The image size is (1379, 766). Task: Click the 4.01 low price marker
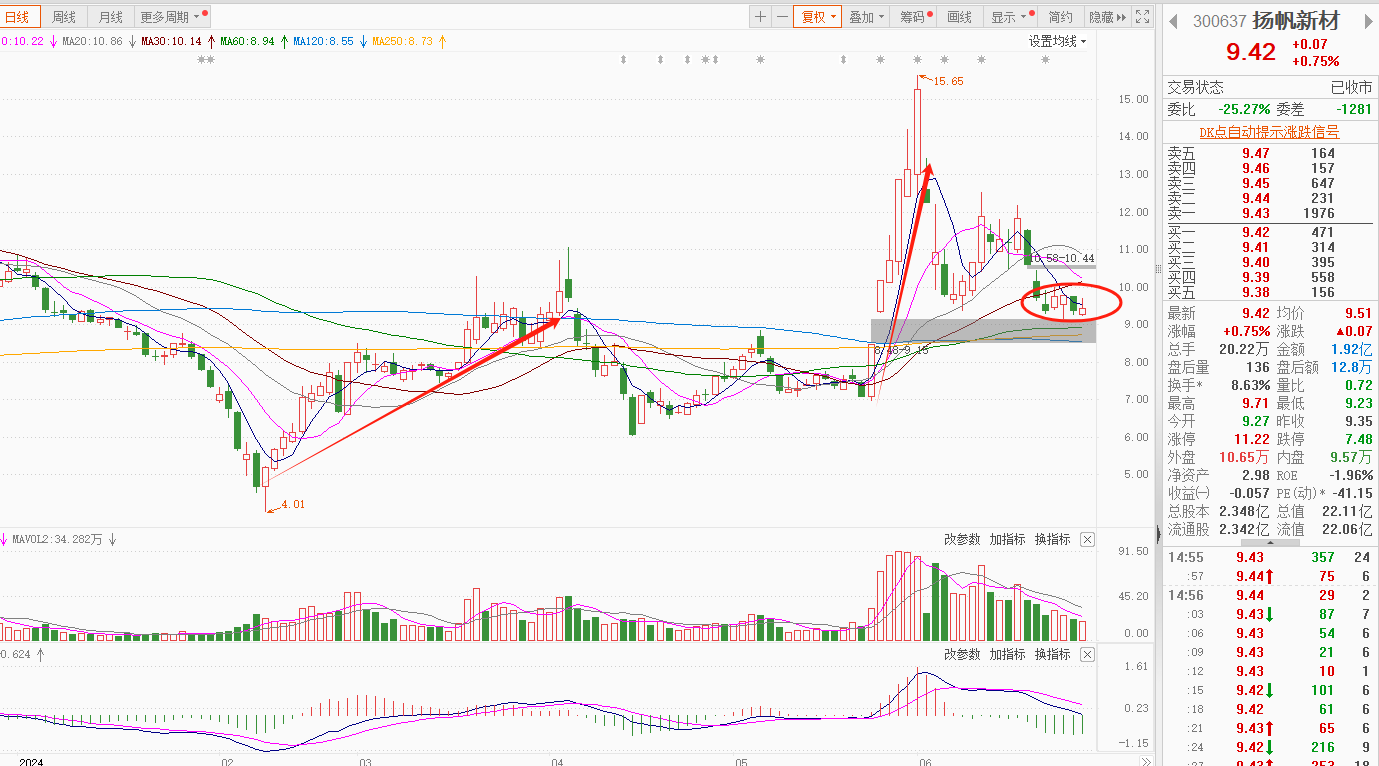click(x=292, y=505)
